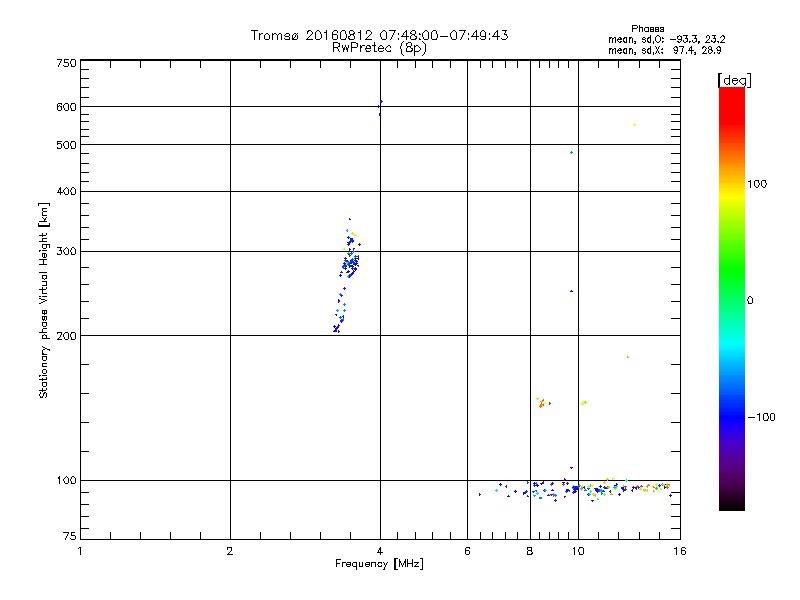
Task: Click the x-axis tick label '16'
Action: [680, 551]
